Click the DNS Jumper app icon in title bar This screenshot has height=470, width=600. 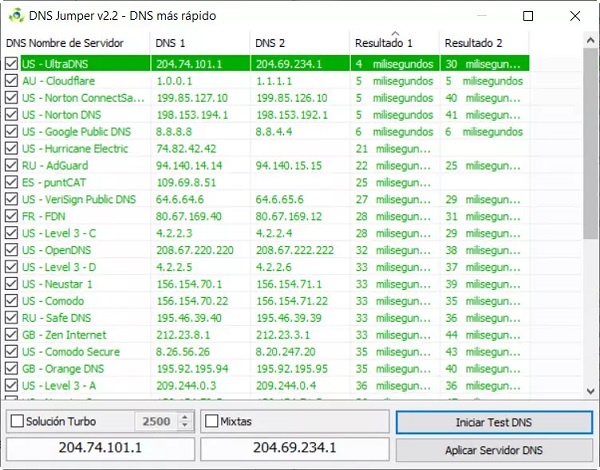pyautogui.click(x=16, y=16)
